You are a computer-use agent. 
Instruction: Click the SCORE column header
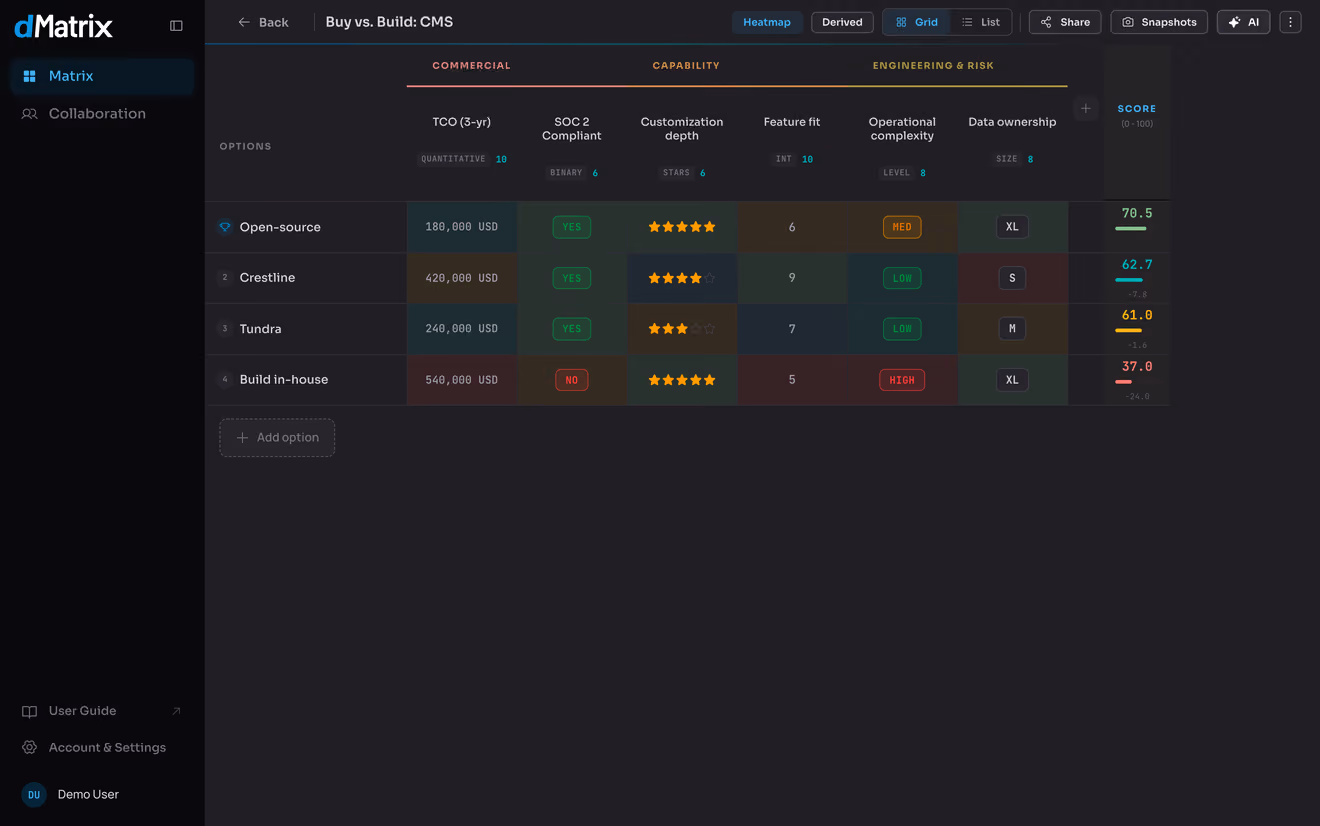point(1137,109)
